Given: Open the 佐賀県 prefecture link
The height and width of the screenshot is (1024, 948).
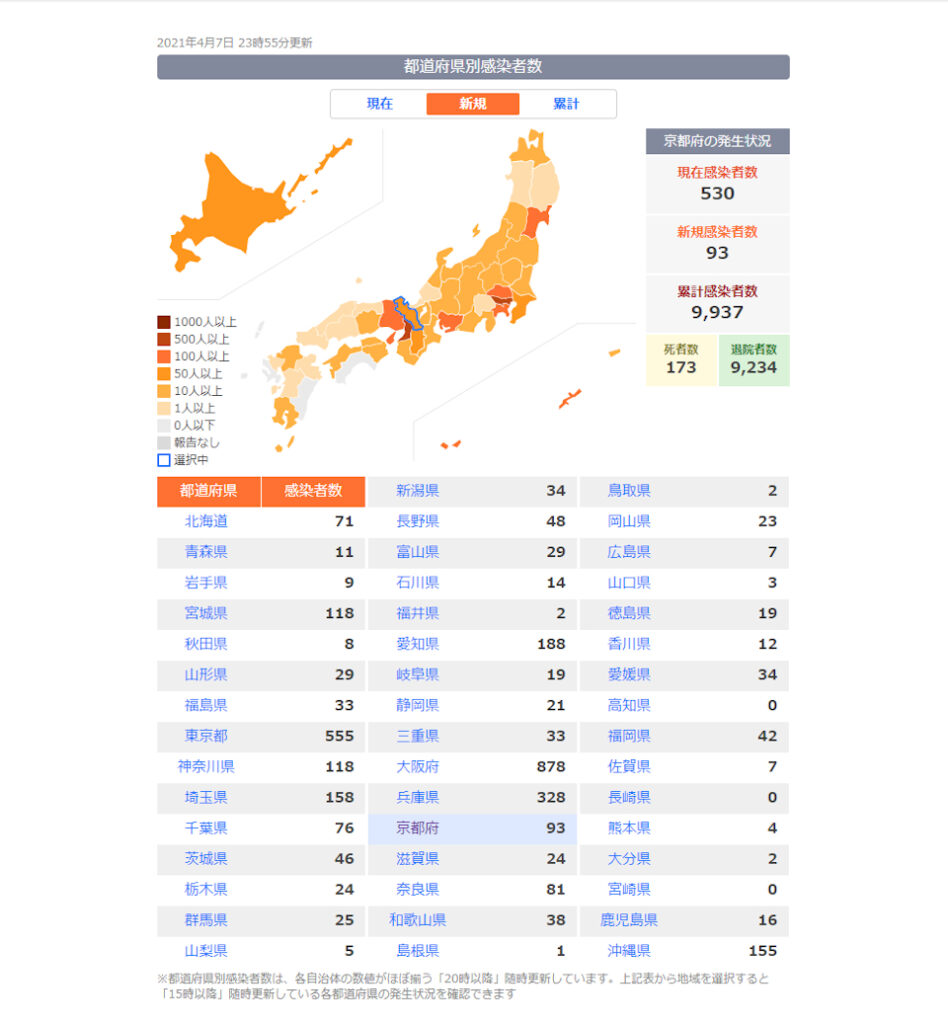Looking at the screenshot, I should click(x=629, y=767).
